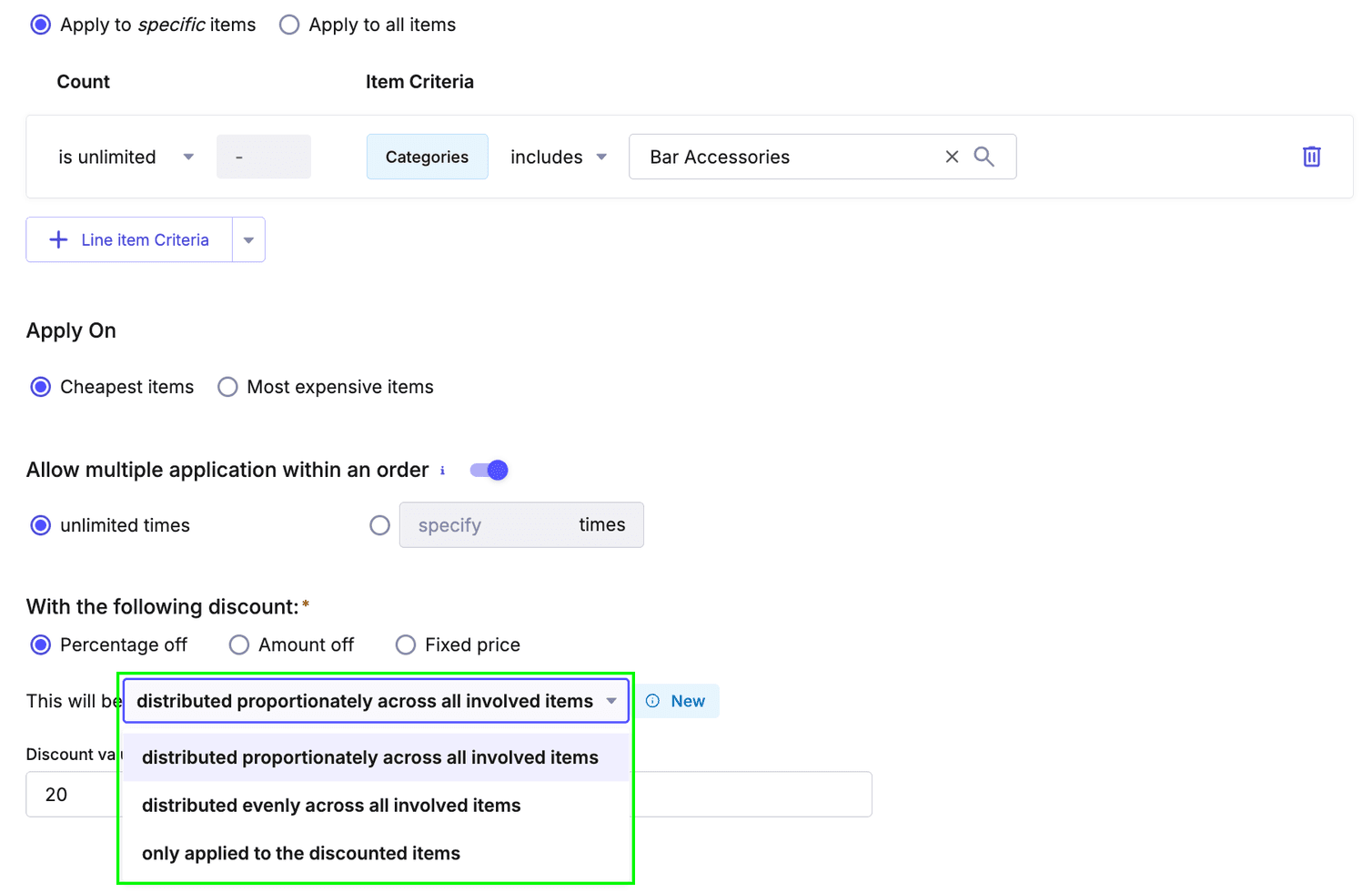Click the info icon beside multiple application label
This screenshot has width=1372, height=893.
tap(443, 471)
